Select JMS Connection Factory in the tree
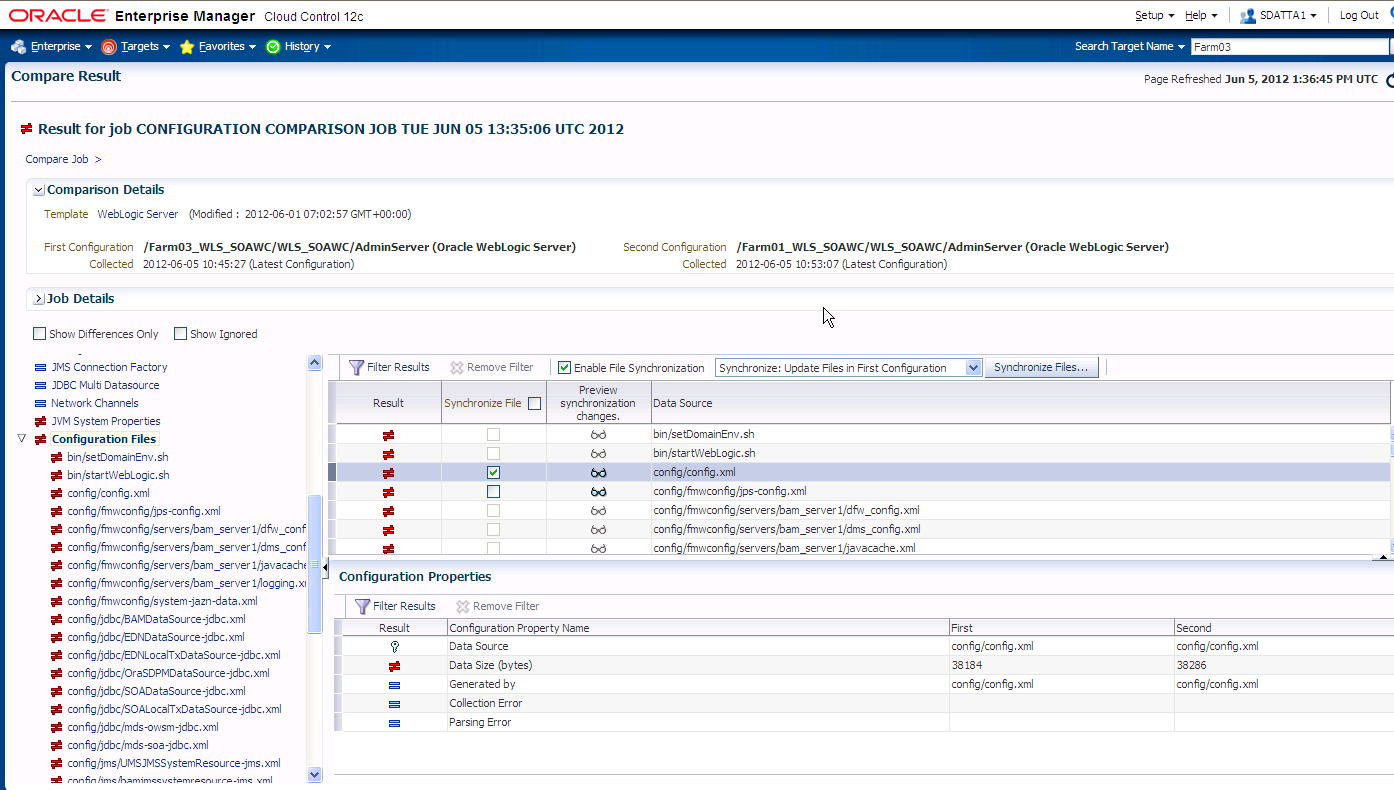 pyautogui.click(x=109, y=367)
